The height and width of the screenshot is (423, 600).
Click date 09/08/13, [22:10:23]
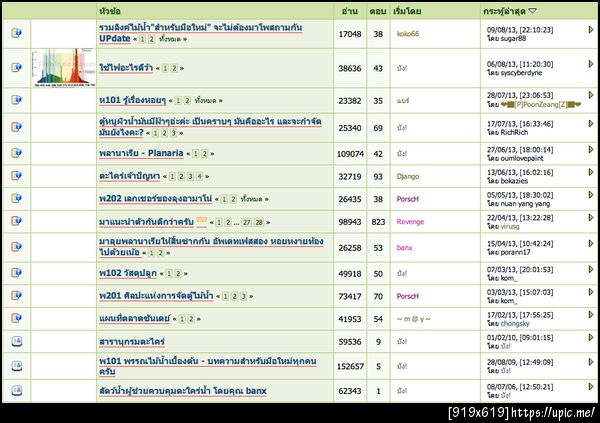(520, 30)
